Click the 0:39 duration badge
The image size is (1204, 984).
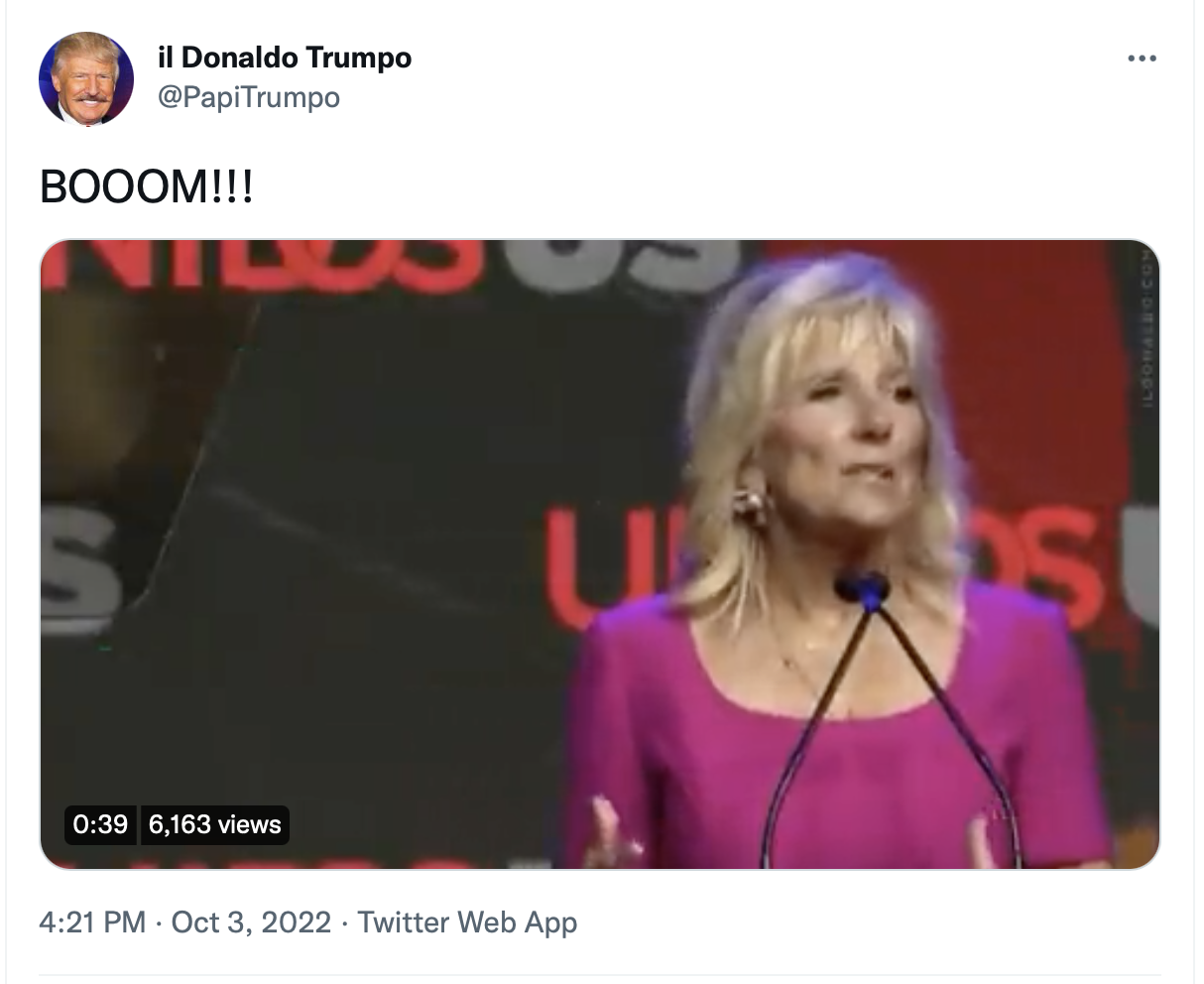click(100, 824)
